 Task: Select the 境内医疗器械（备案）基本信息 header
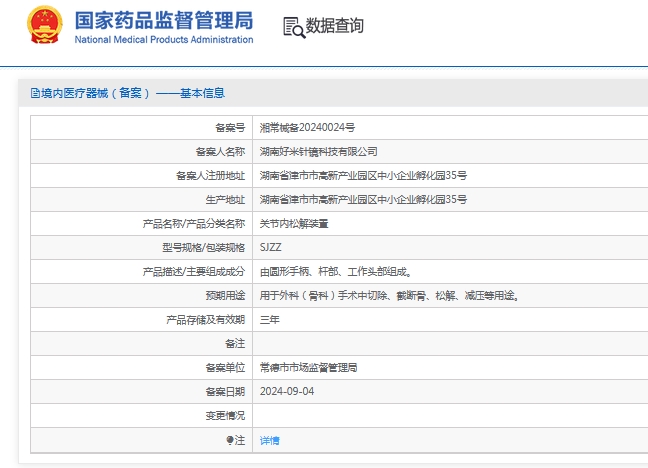128,93
